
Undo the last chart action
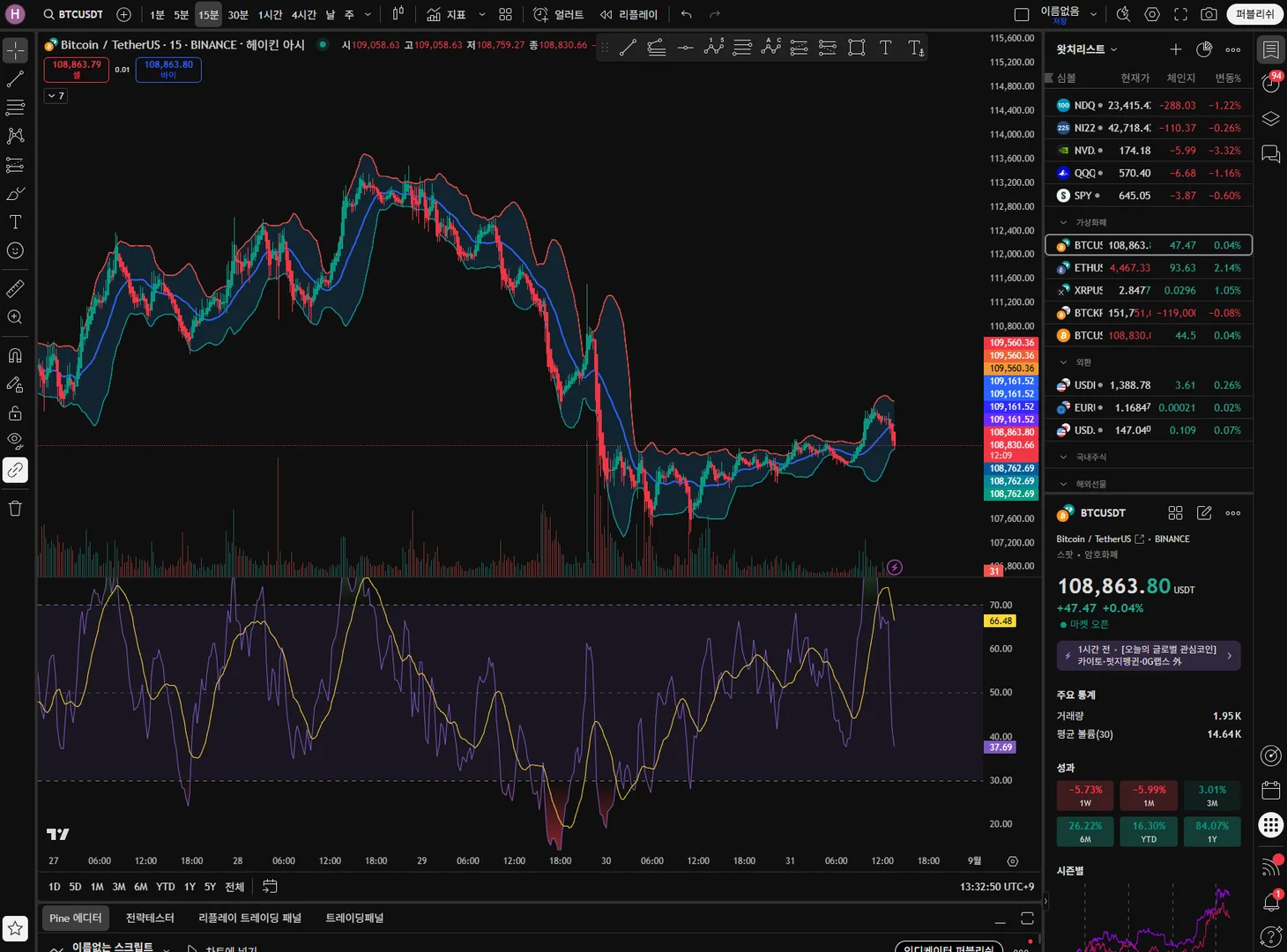(x=686, y=14)
